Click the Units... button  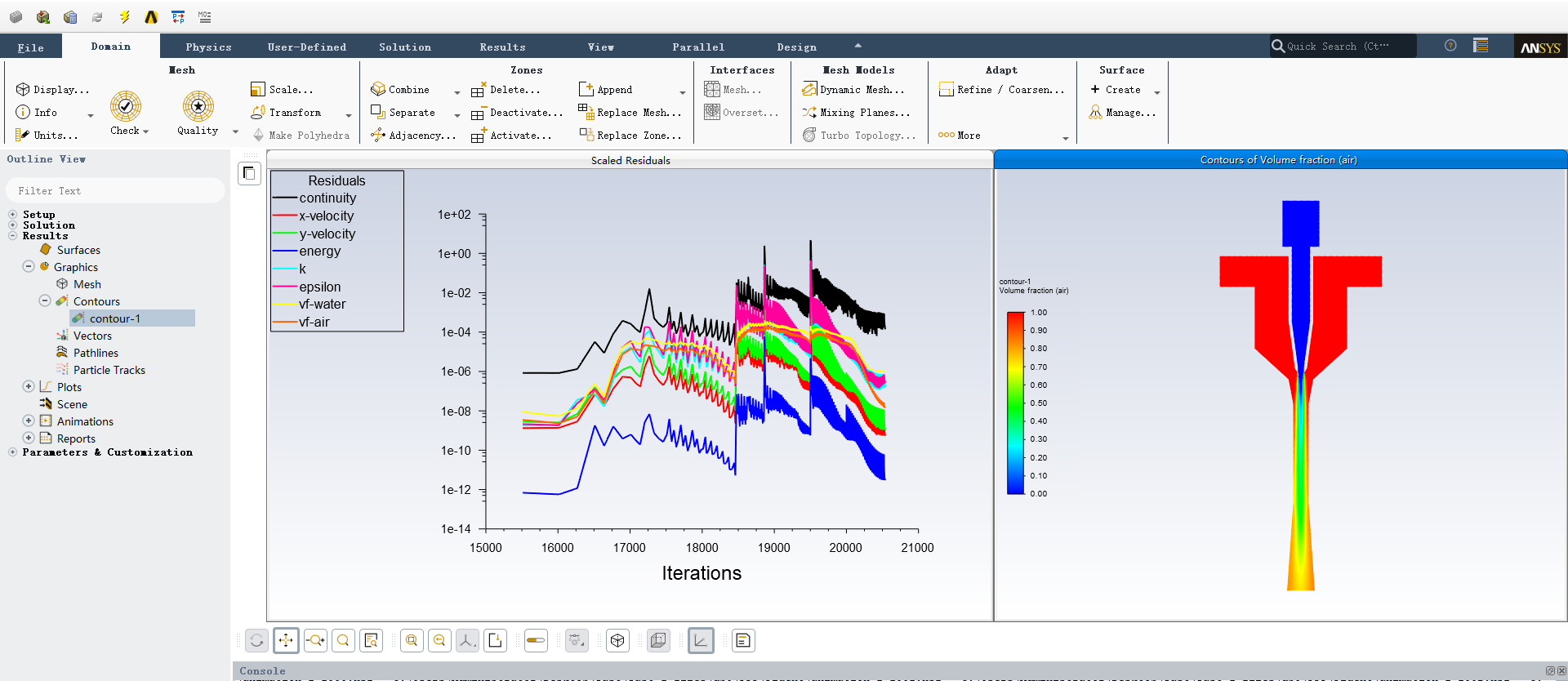(x=47, y=136)
